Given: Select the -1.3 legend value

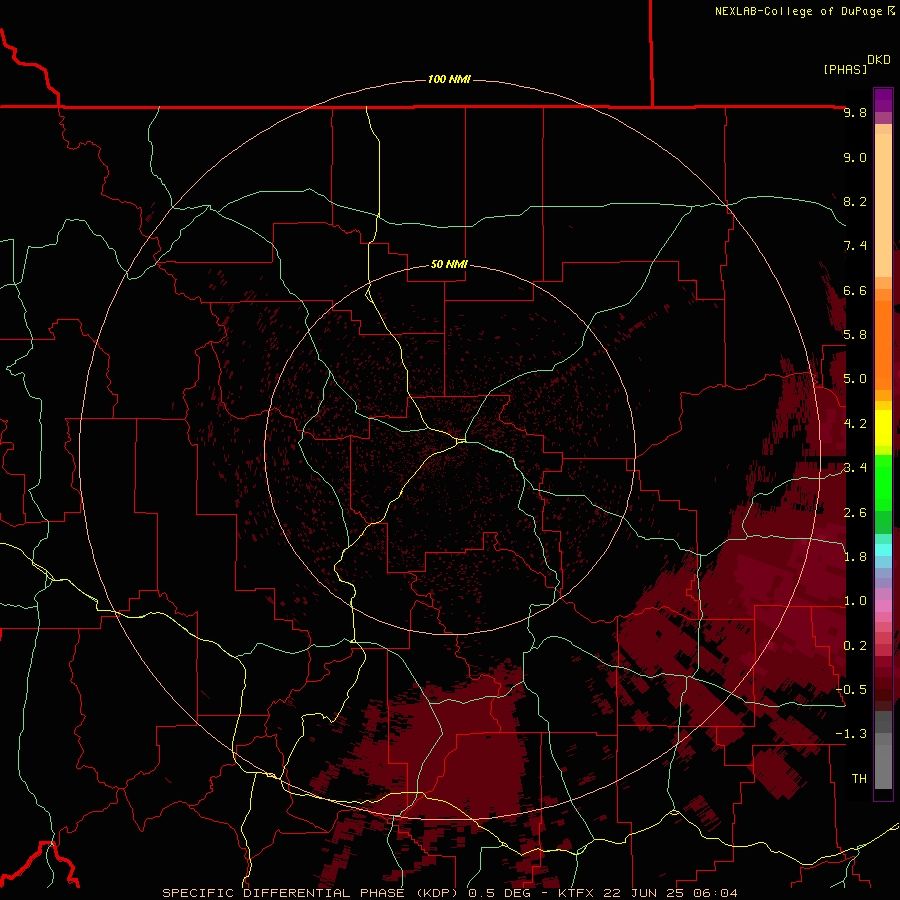Looking at the screenshot, I should (x=851, y=734).
